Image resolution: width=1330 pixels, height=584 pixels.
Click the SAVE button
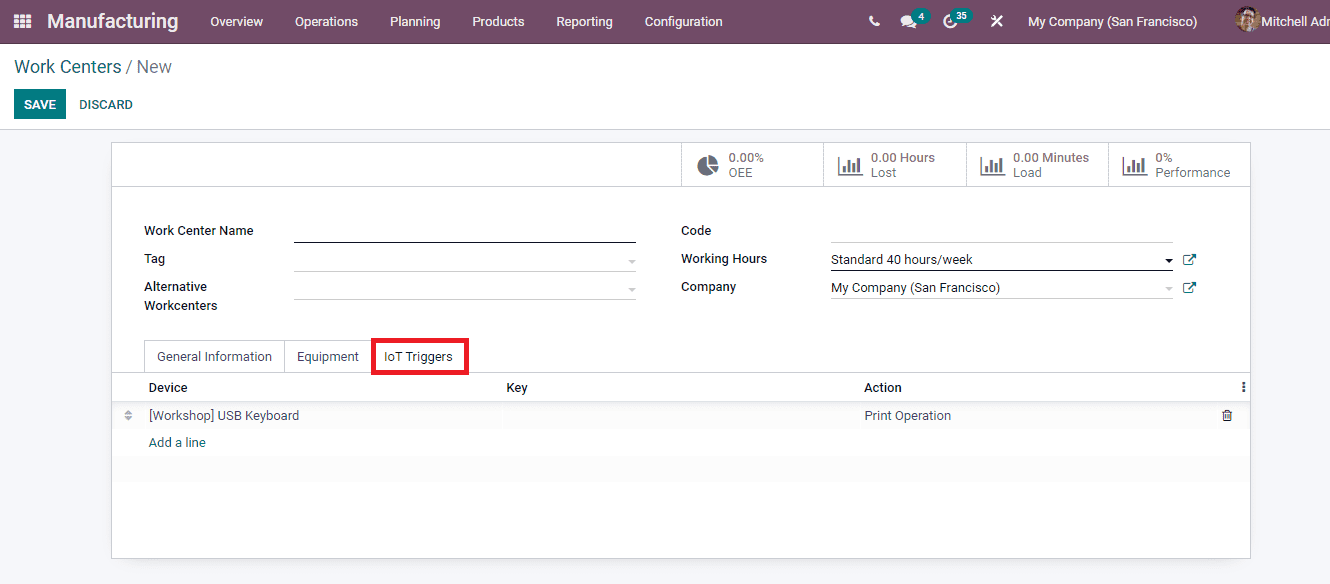[x=39, y=104]
